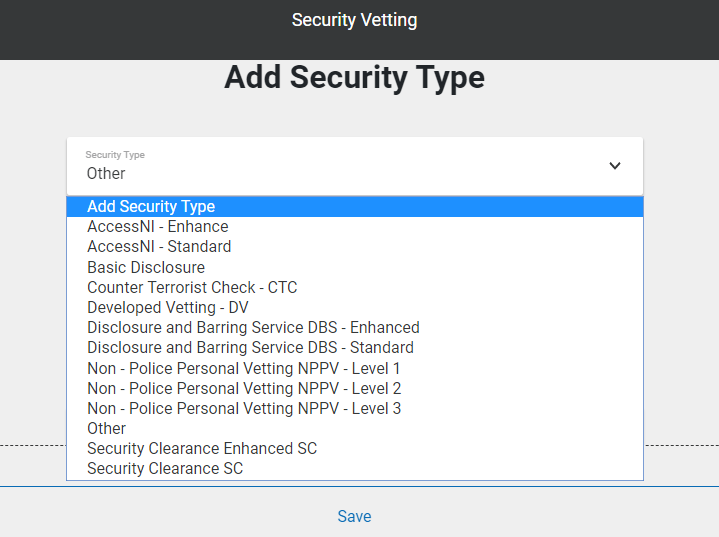Screen dimensions: 719x537
Task: Click the Add Security Type page heading
Action: (354, 78)
